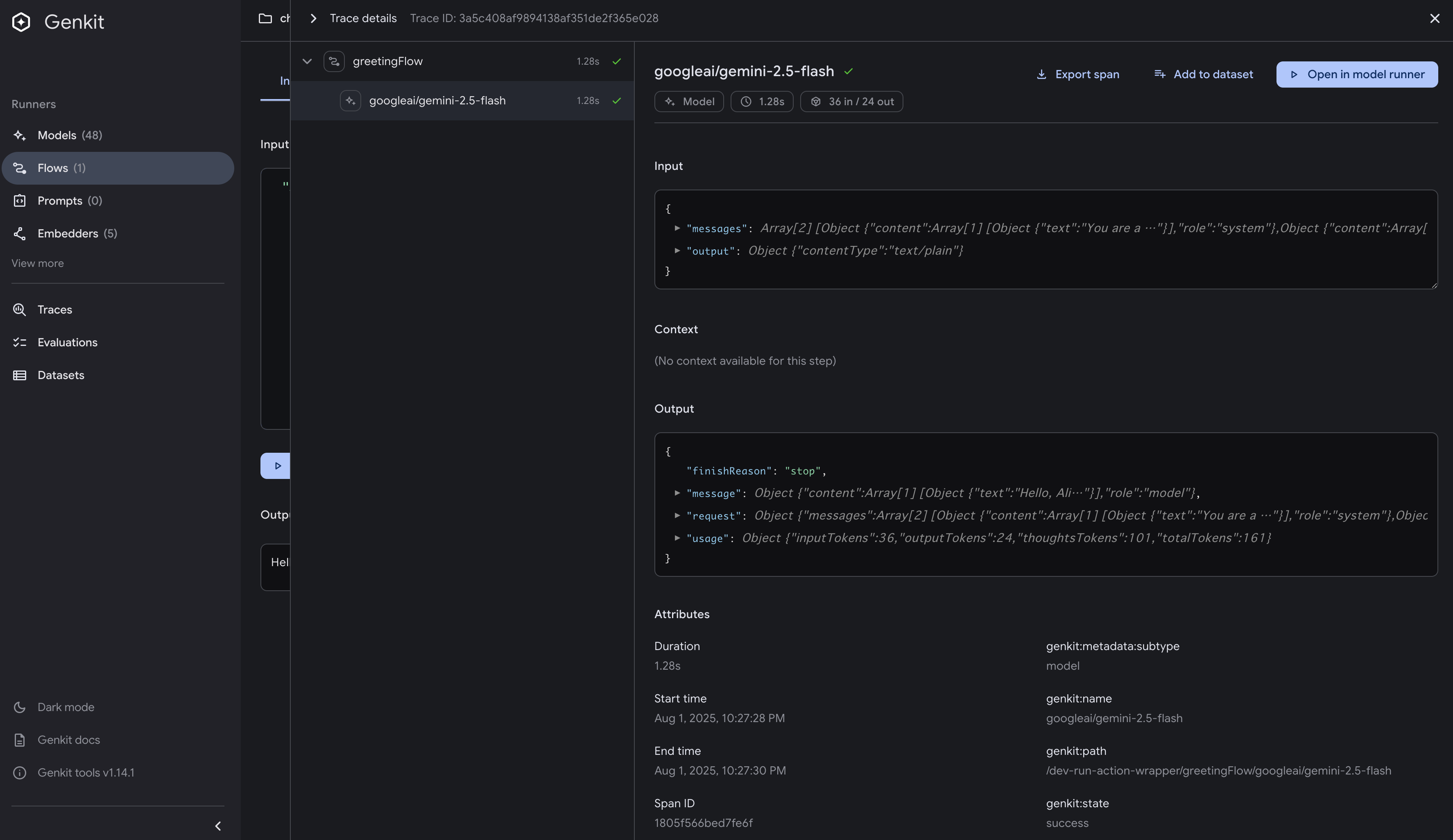Select the greetingFlow span row
1453x840 pixels.
(x=462, y=61)
